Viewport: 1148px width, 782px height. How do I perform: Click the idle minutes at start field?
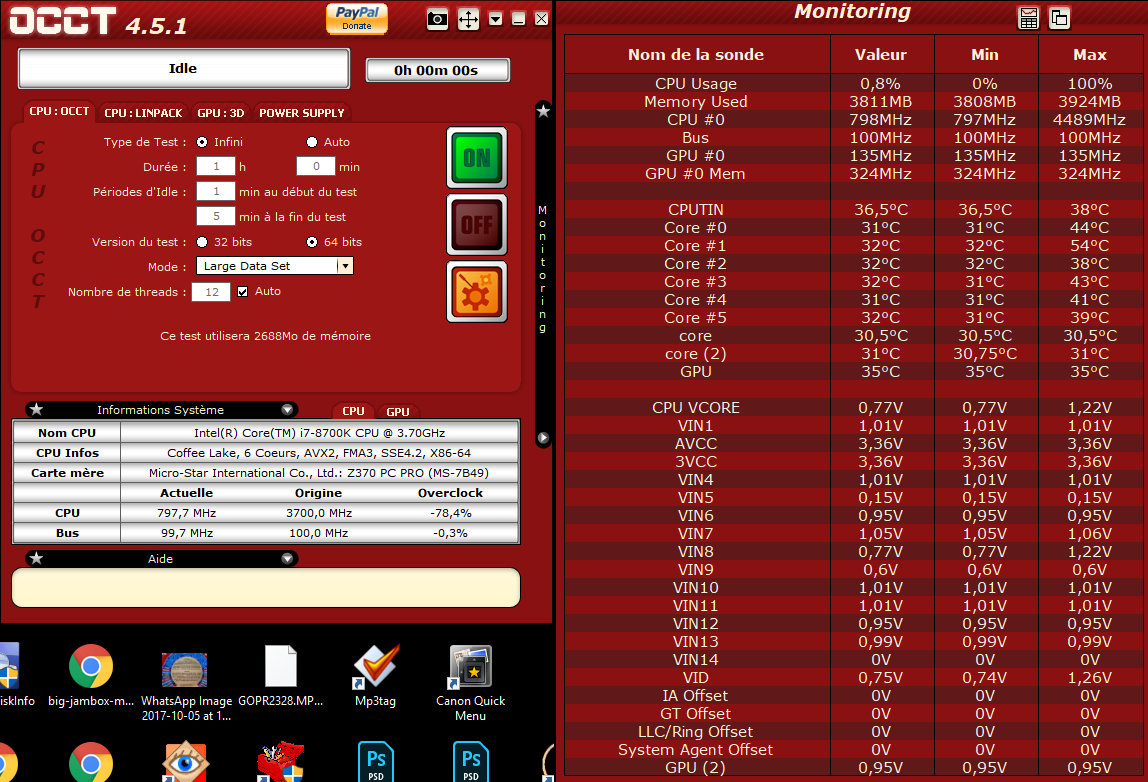[216, 191]
